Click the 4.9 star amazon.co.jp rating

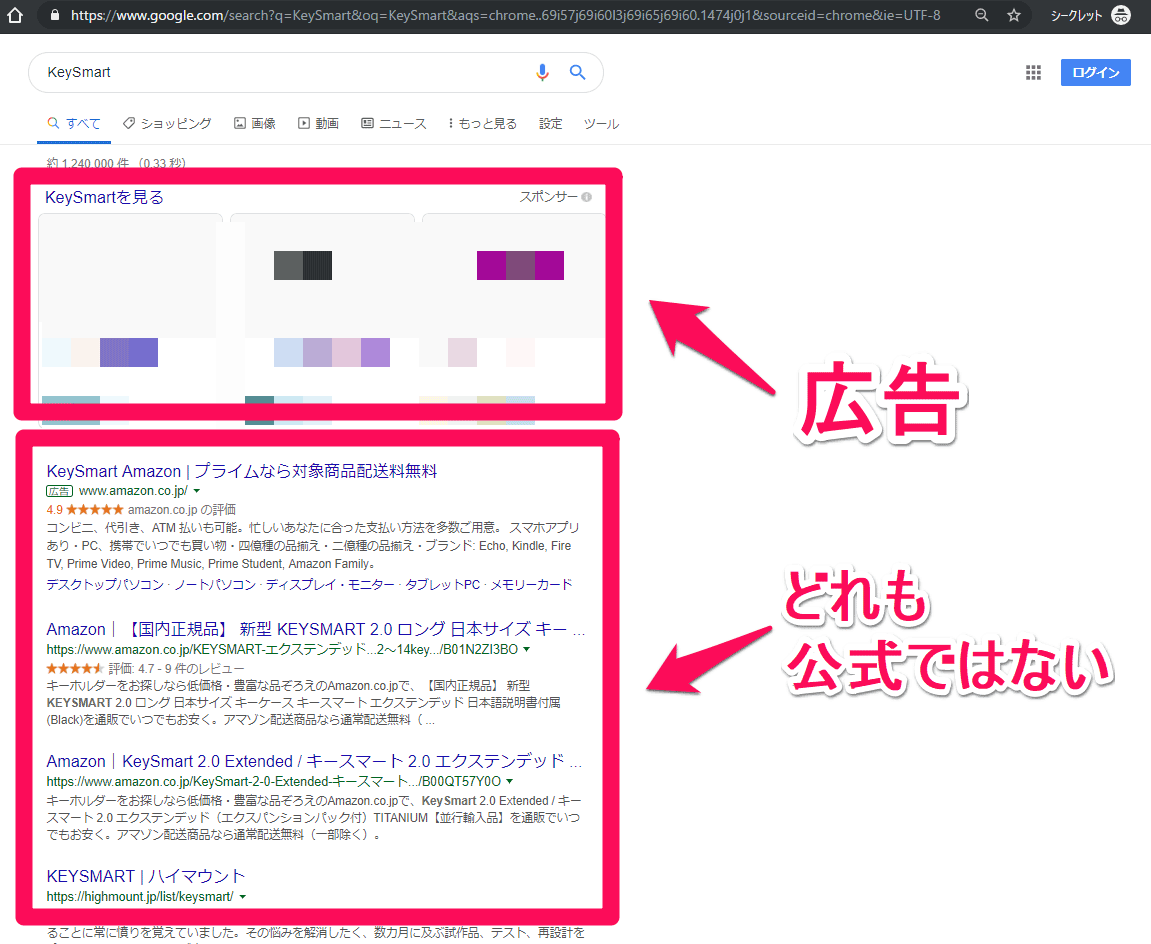click(x=141, y=509)
